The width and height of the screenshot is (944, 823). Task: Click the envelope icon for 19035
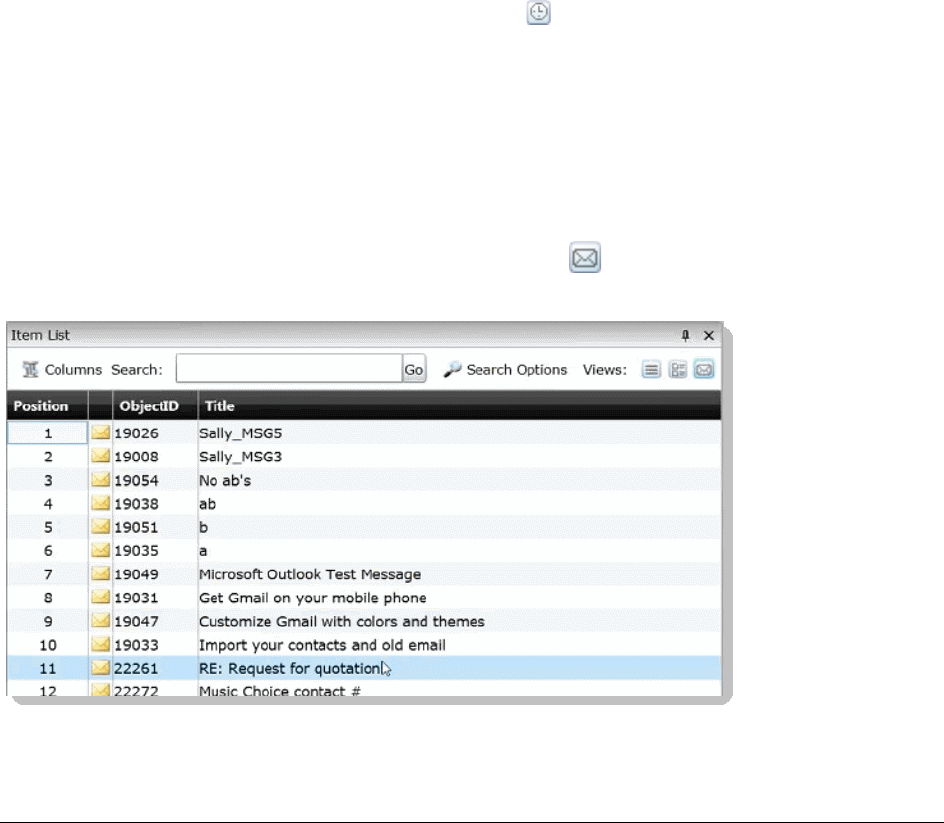point(101,550)
